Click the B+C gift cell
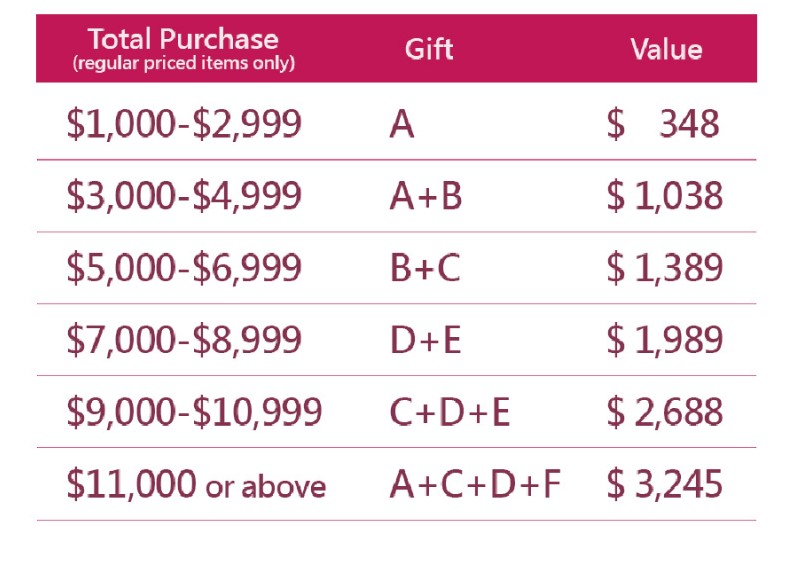Viewport: 797px width, 566px height. pyautogui.click(x=425, y=268)
